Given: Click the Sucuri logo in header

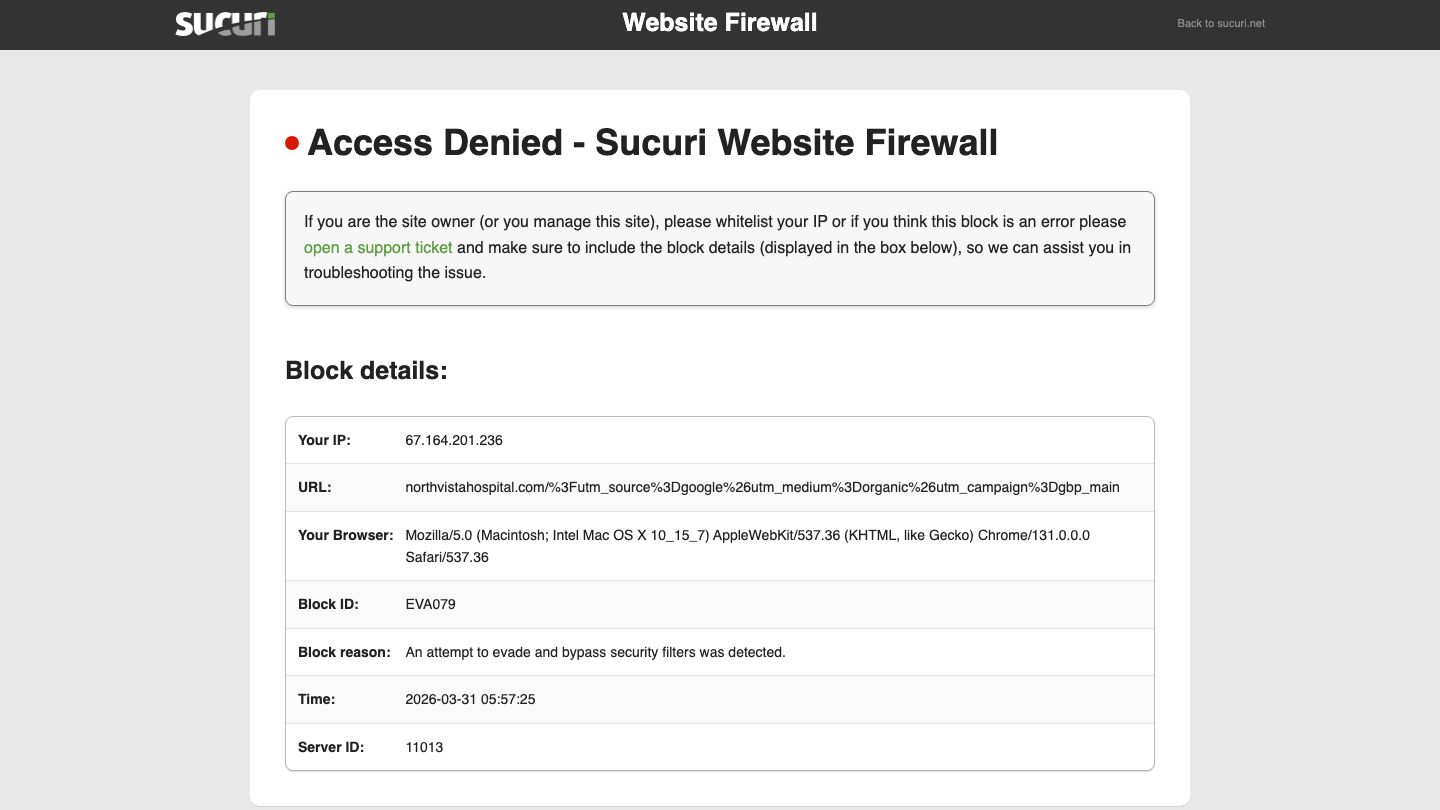Looking at the screenshot, I should click(x=225, y=24).
